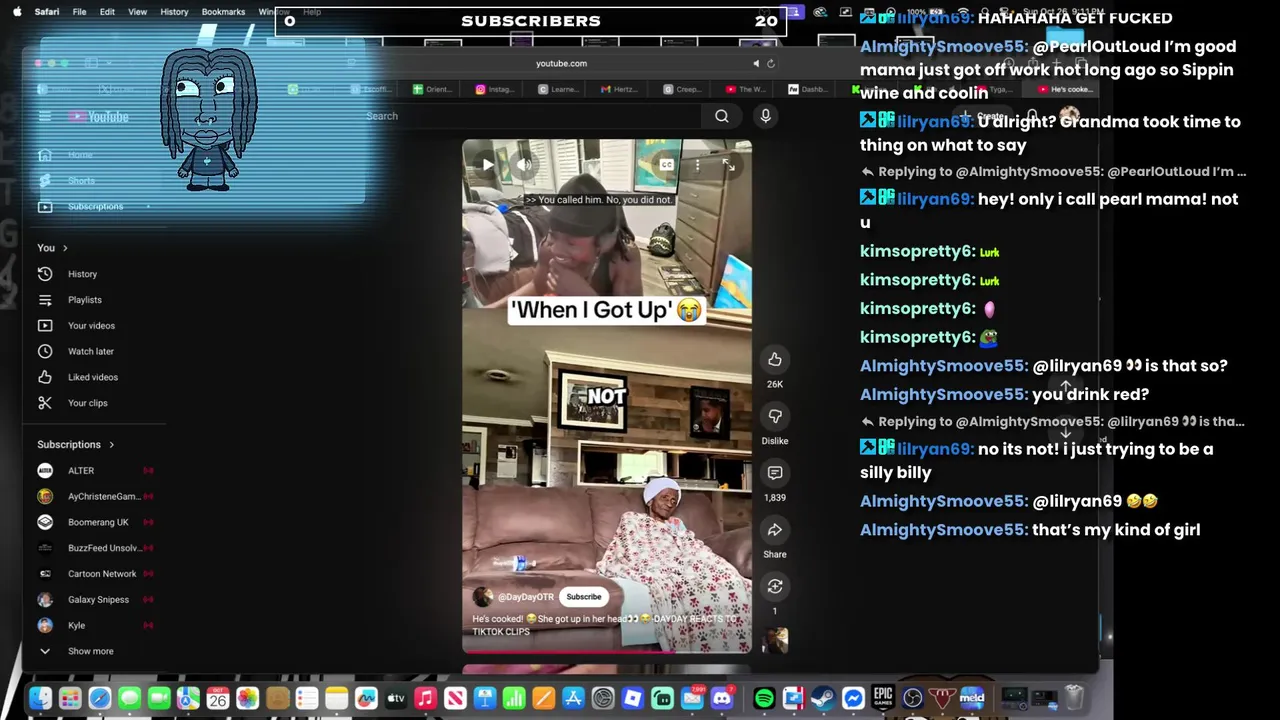The height and width of the screenshot is (720, 1280).
Task: Open the Boomerang UK subscription
Action: pyautogui.click(x=97, y=522)
